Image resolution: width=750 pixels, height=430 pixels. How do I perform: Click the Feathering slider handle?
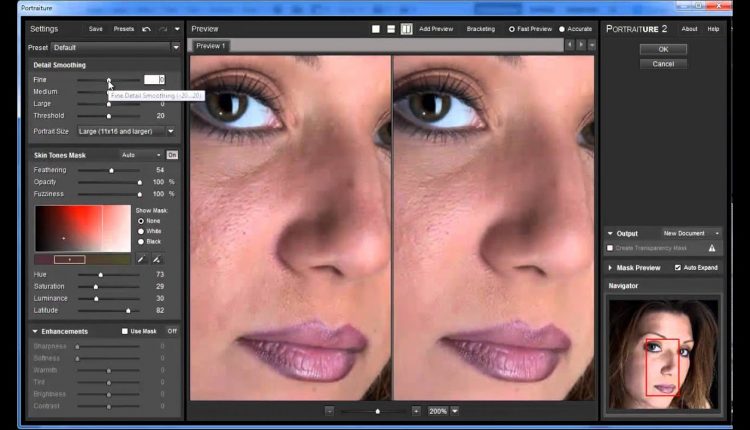[111, 170]
